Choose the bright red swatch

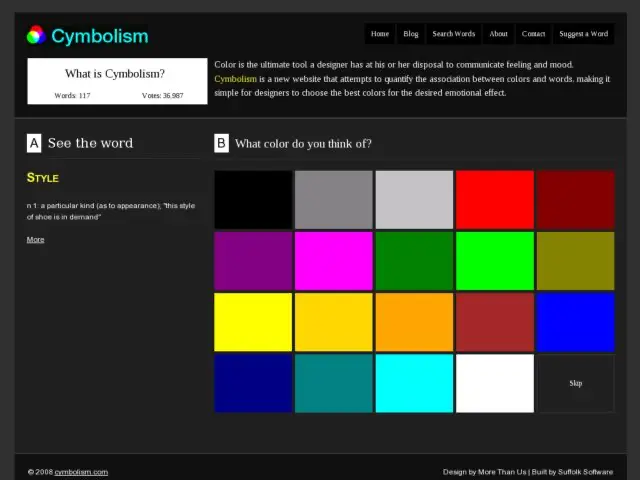coord(495,200)
